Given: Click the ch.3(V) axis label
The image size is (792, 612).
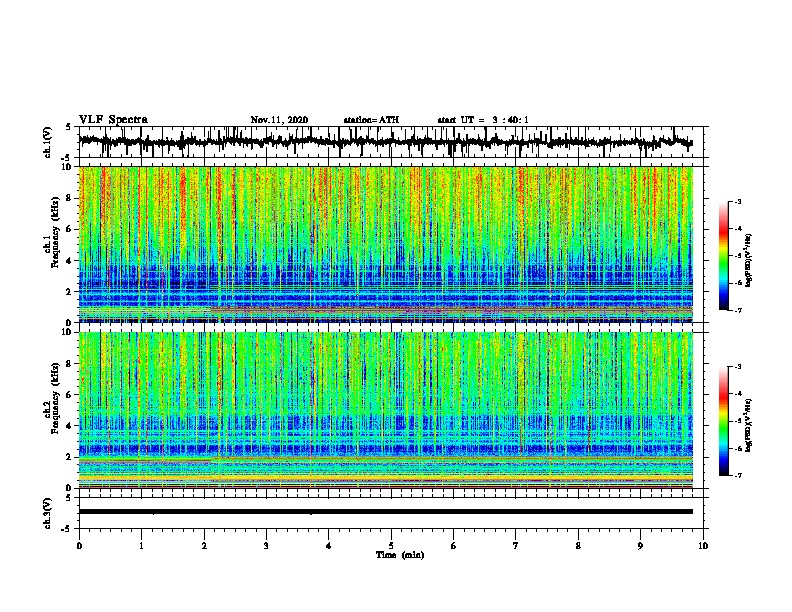Looking at the screenshot, I should pyautogui.click(x=48, y=513).
